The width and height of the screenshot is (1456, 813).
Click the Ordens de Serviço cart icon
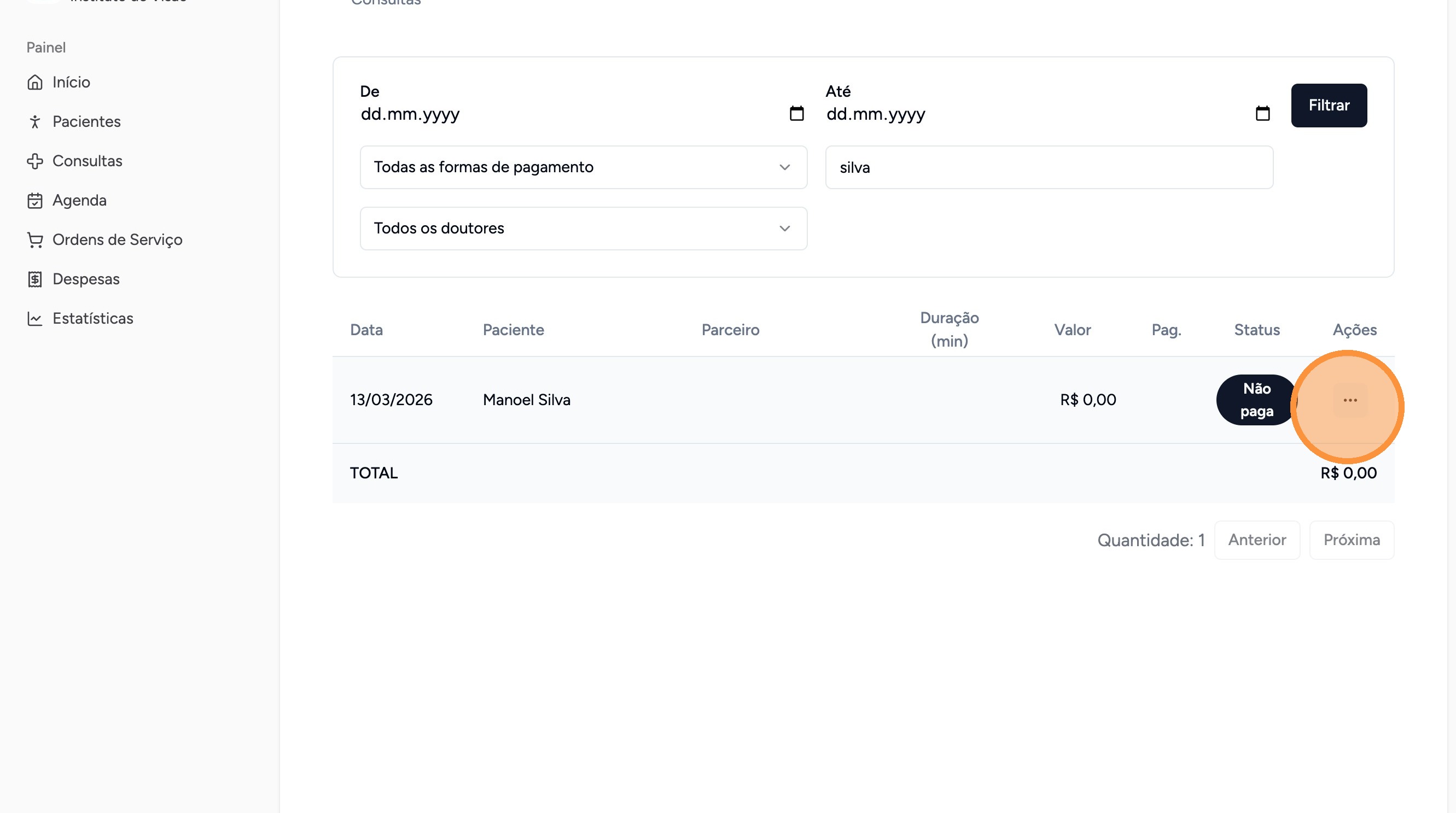[35, 240]
